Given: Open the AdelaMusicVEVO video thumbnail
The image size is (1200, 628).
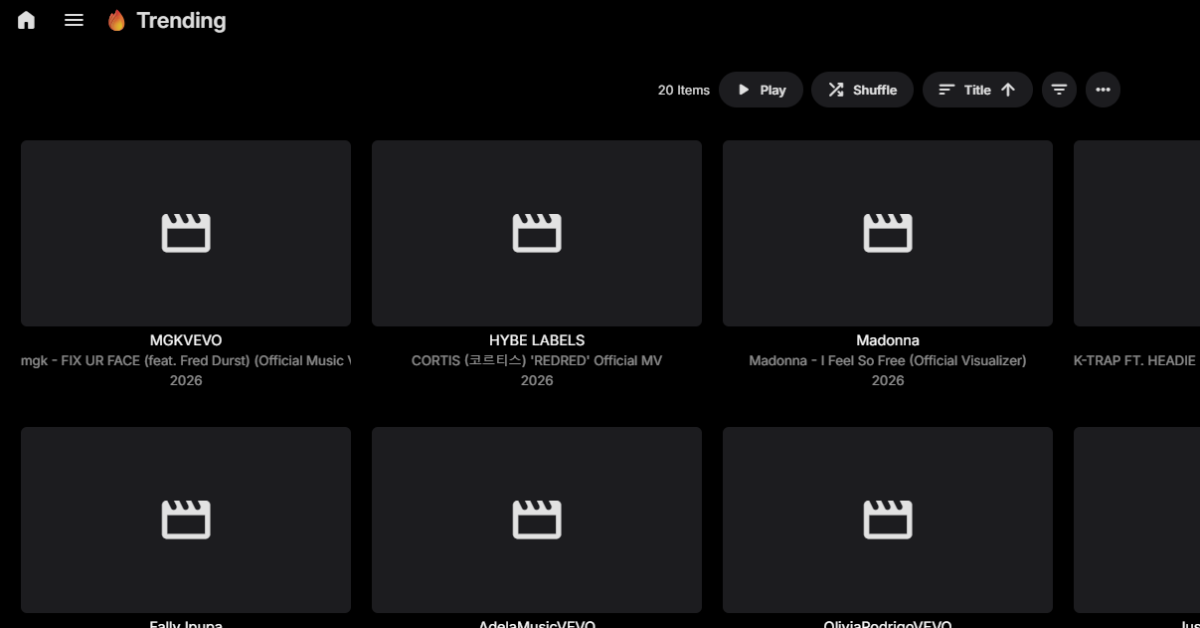Looking at the screenshot, I should (537, 520).
